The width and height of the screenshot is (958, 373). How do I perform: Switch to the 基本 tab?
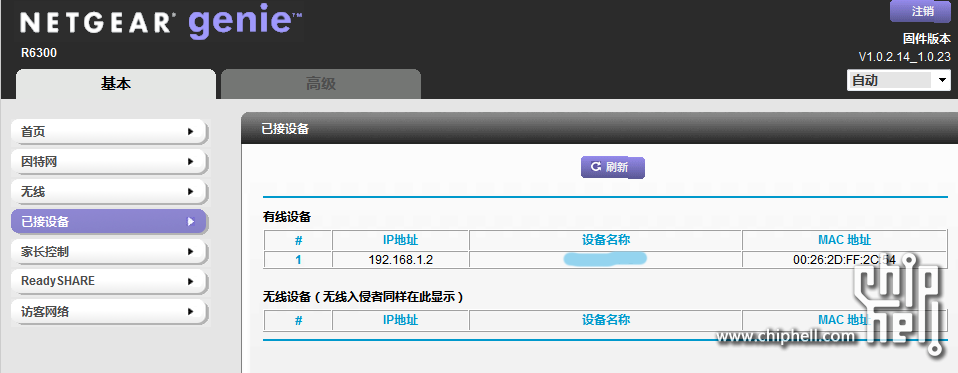pos(115,84)
